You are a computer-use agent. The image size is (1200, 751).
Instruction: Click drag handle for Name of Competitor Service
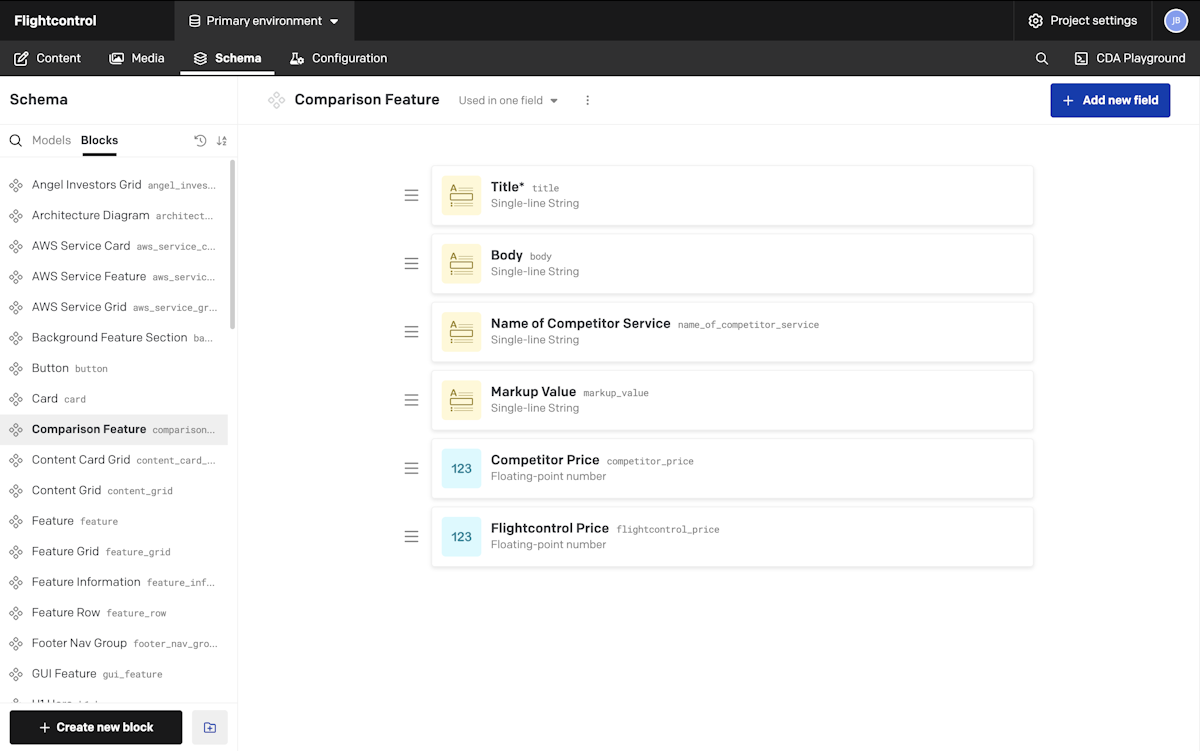click(411, 331)
